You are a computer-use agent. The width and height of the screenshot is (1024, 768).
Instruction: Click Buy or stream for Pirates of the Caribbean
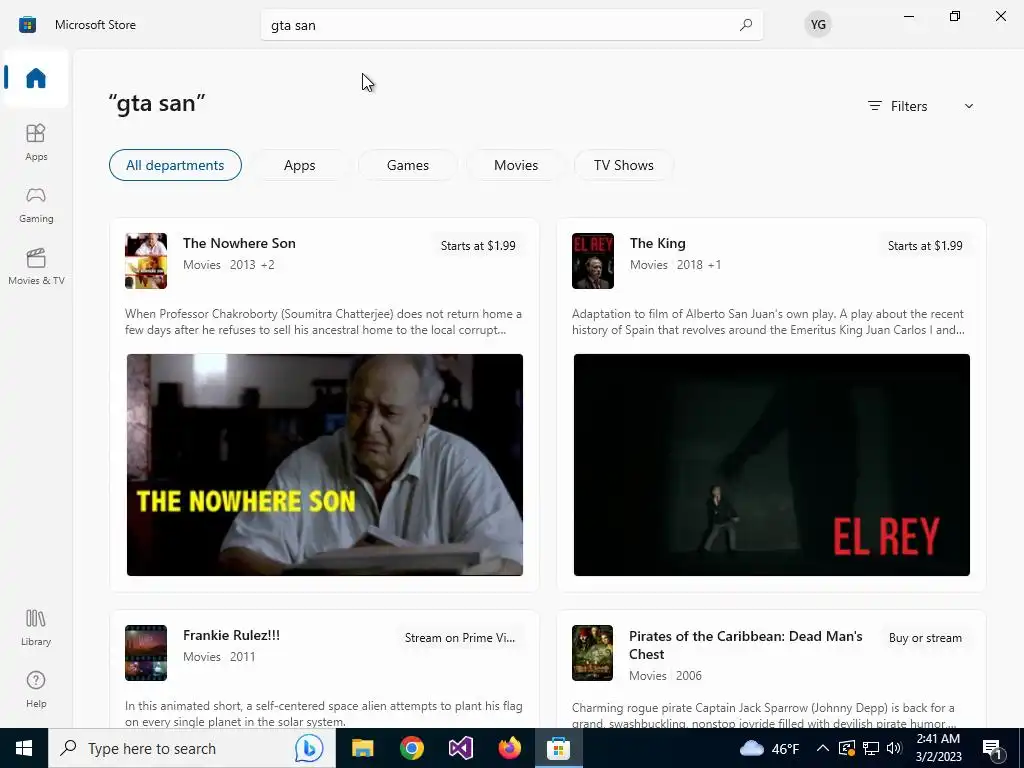(925, 637)
